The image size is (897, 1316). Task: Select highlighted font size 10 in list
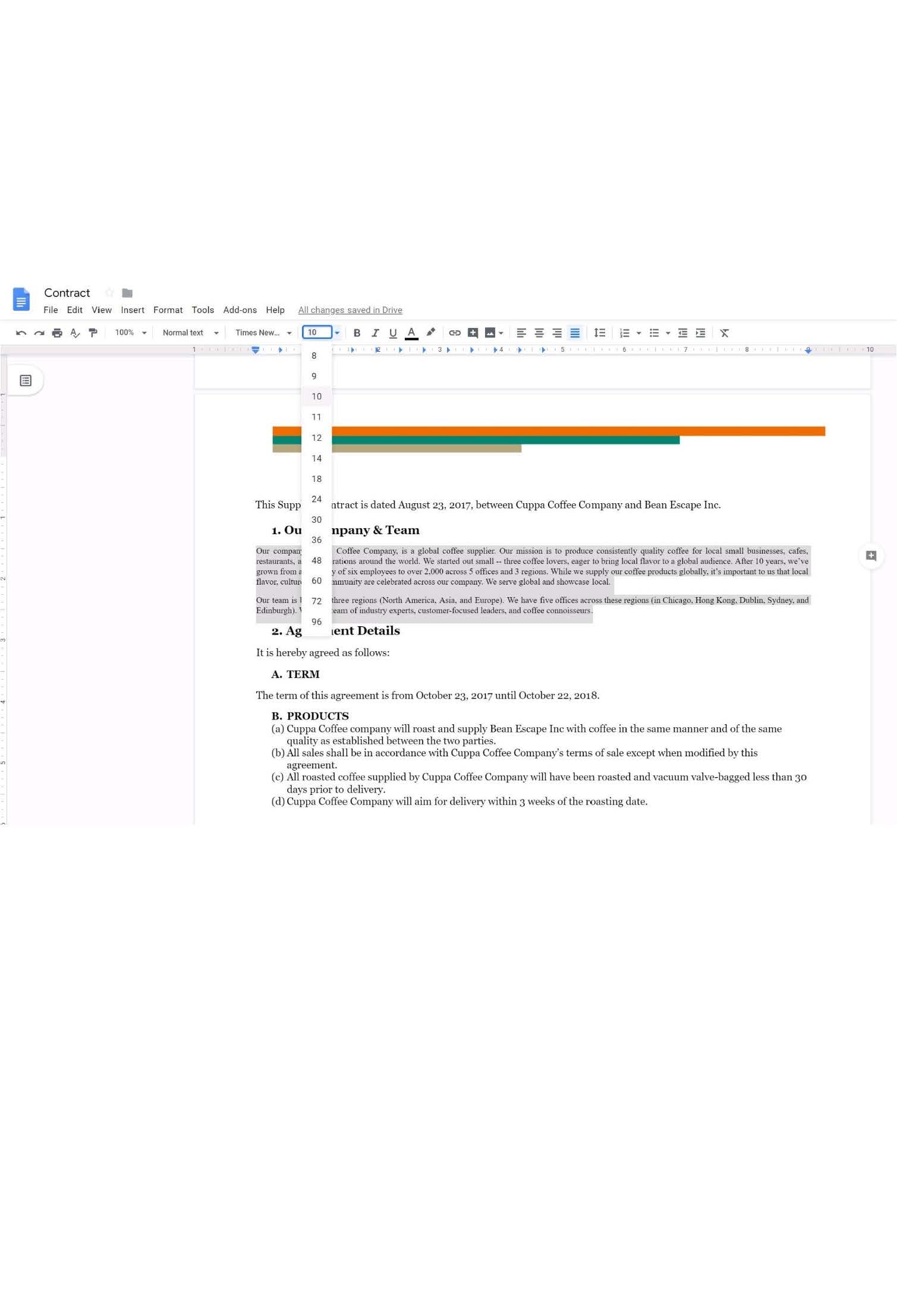316,396
